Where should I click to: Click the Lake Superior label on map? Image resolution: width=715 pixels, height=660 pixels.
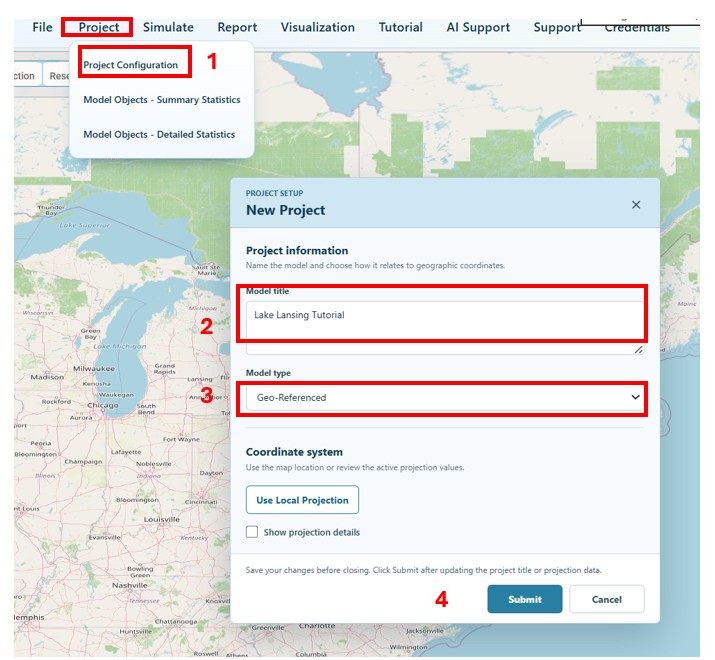pos(85,225)
